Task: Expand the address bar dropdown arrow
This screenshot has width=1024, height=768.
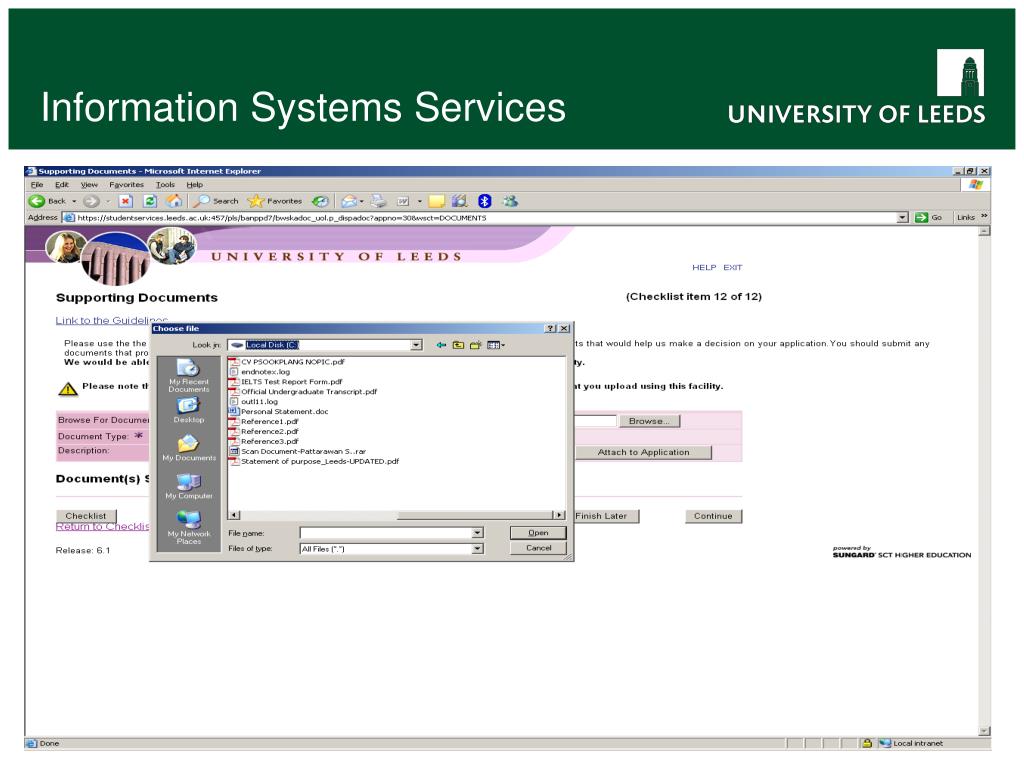Action: [903, 217]
